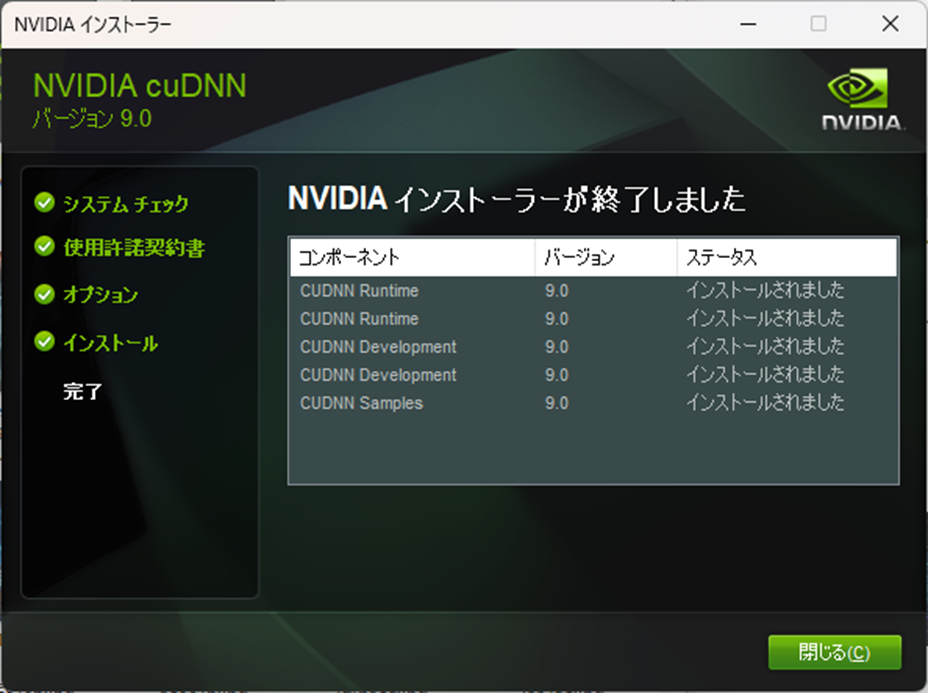Click the green check icon beside 使用許諾契約書
The image size is (928, 693).
point(43,247)
